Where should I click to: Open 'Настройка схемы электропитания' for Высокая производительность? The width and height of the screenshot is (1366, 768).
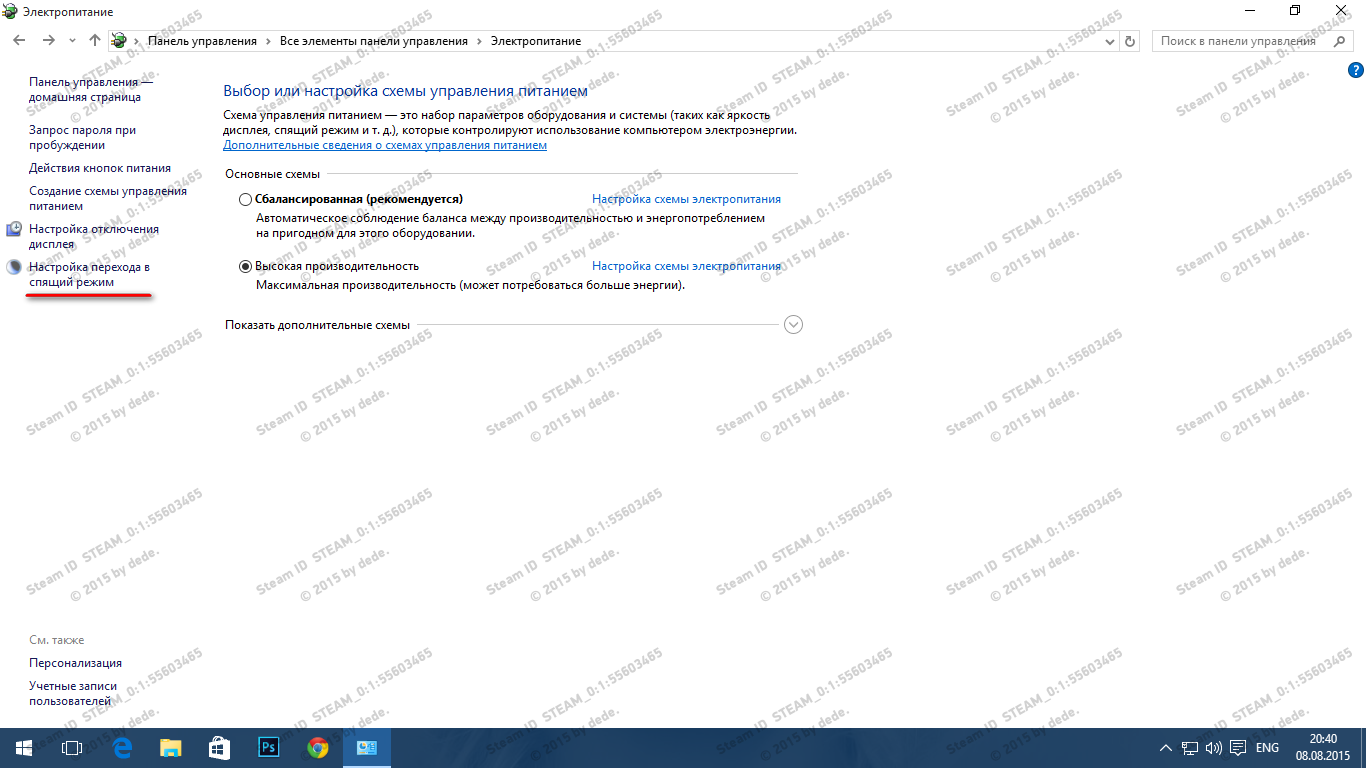coord(686,266)
